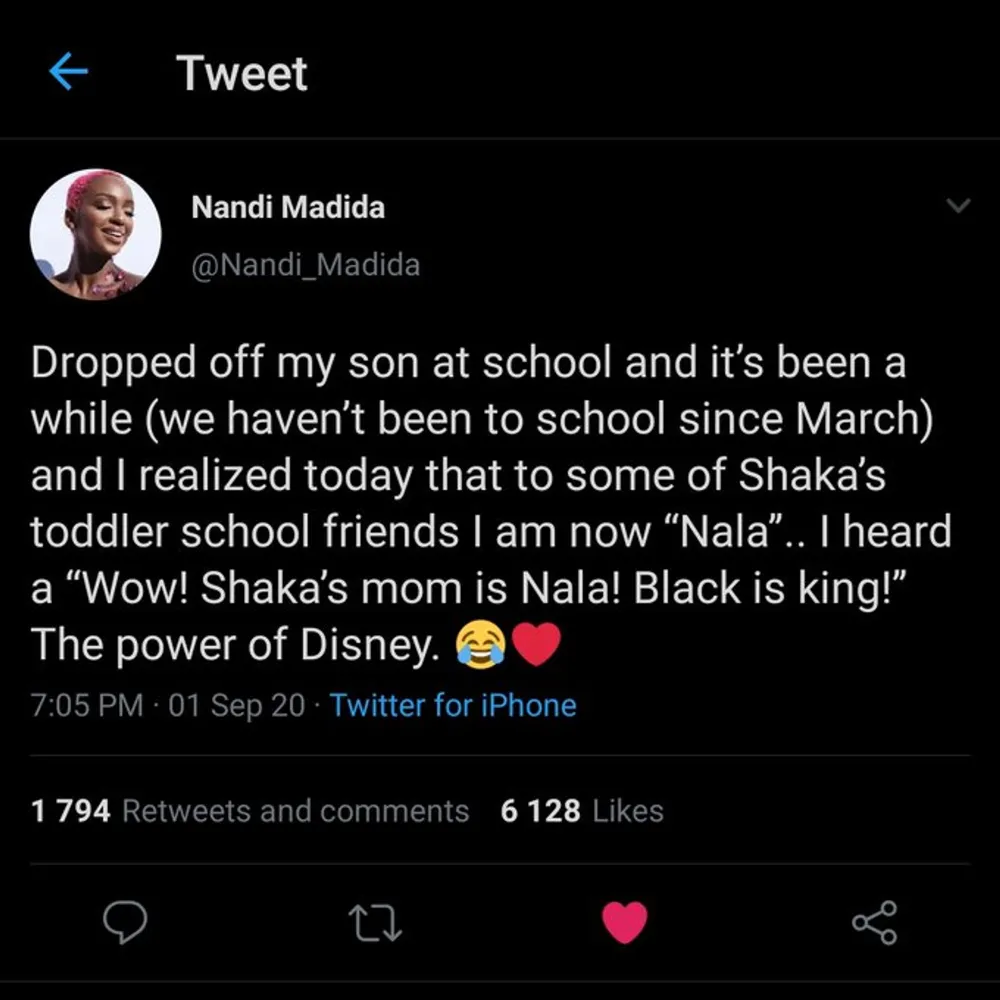The width and height of the screenshot is (1000, 1000).
Task: Share the tweet using share icon
Action: coord(874,922)
